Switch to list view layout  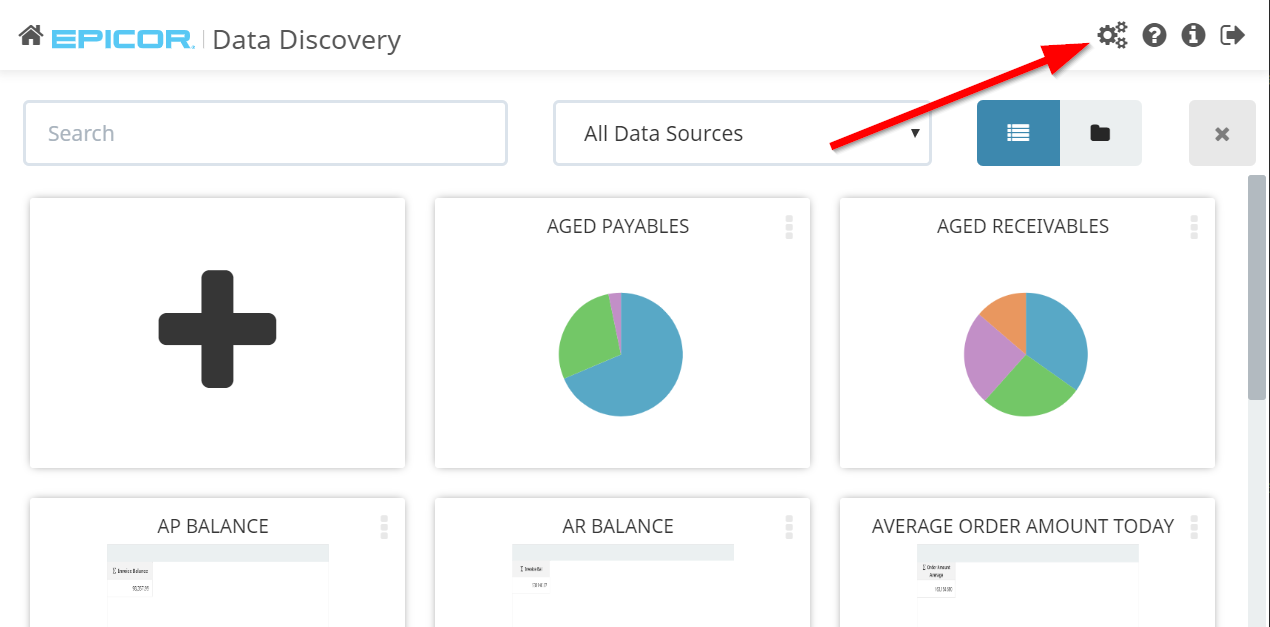(x=1018, y=133)
